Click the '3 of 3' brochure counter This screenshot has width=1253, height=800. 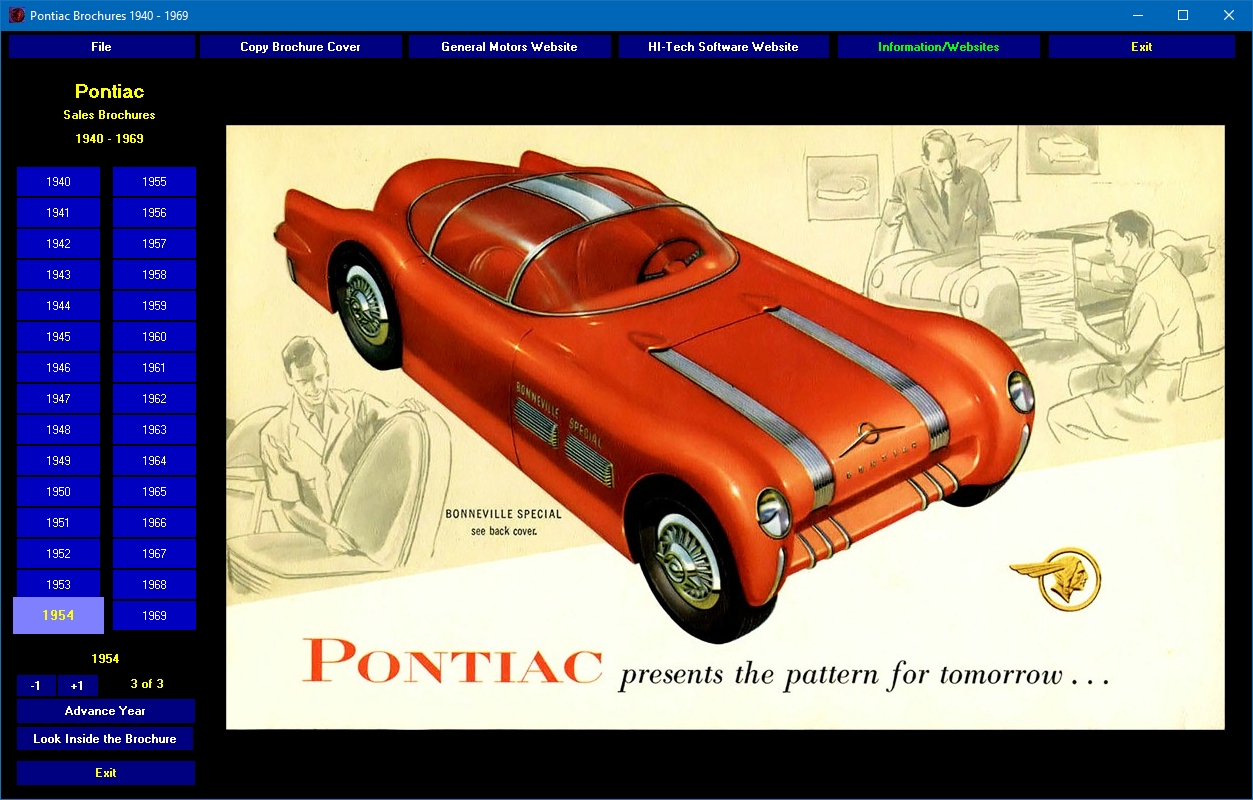[147, 684]
